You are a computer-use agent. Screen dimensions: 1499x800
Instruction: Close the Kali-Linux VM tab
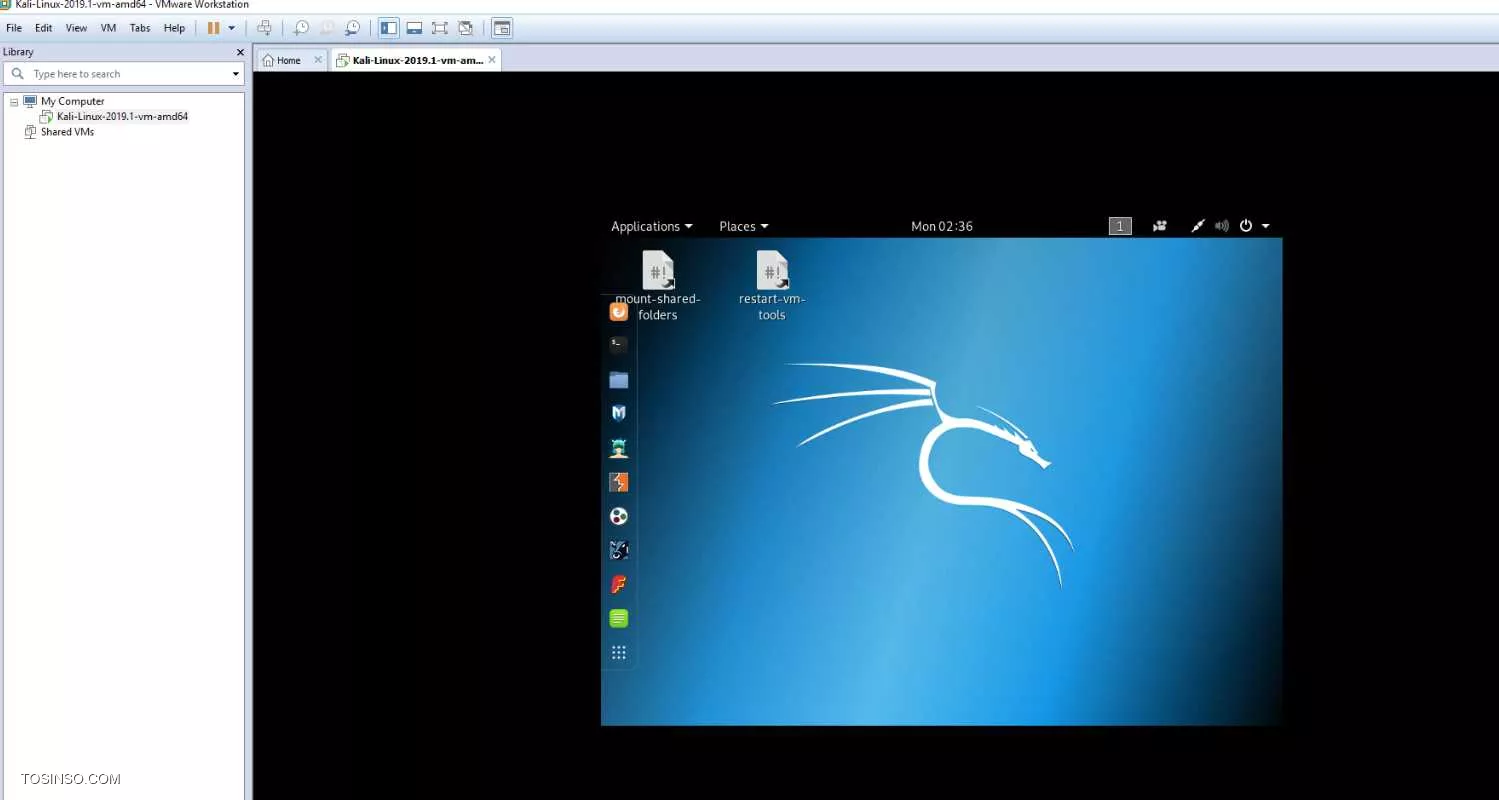[492, 60]
